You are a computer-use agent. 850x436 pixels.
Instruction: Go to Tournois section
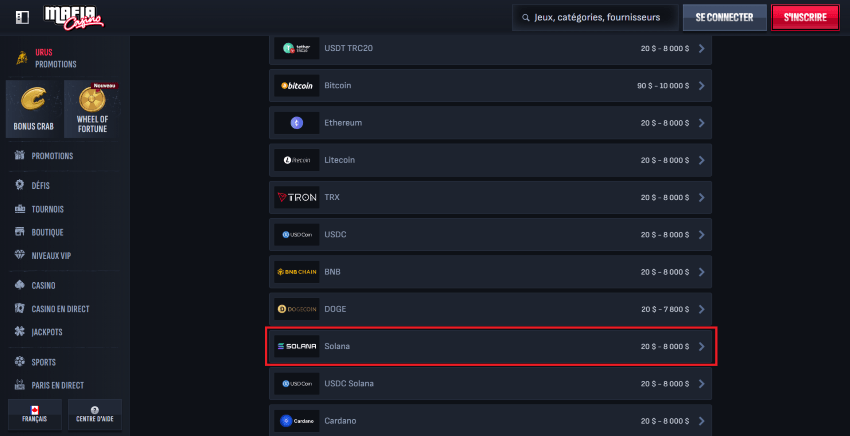pos(47,209)
